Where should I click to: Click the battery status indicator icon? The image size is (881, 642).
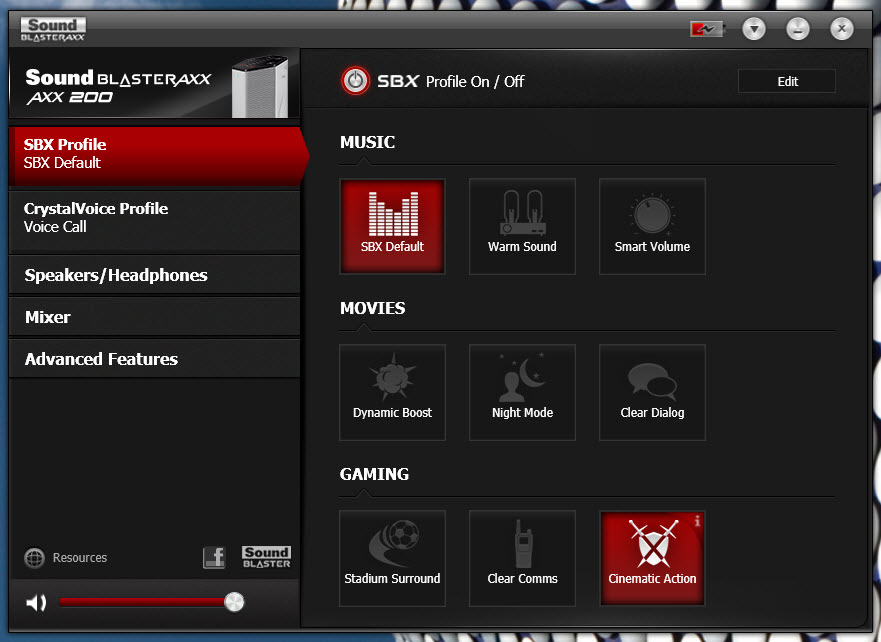[707, 29]
